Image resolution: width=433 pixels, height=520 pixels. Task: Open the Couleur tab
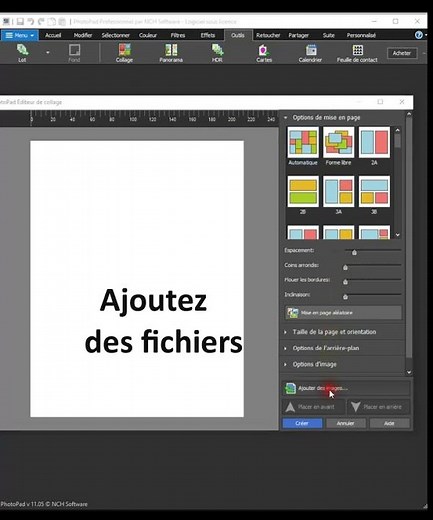[x=148, y=35]
